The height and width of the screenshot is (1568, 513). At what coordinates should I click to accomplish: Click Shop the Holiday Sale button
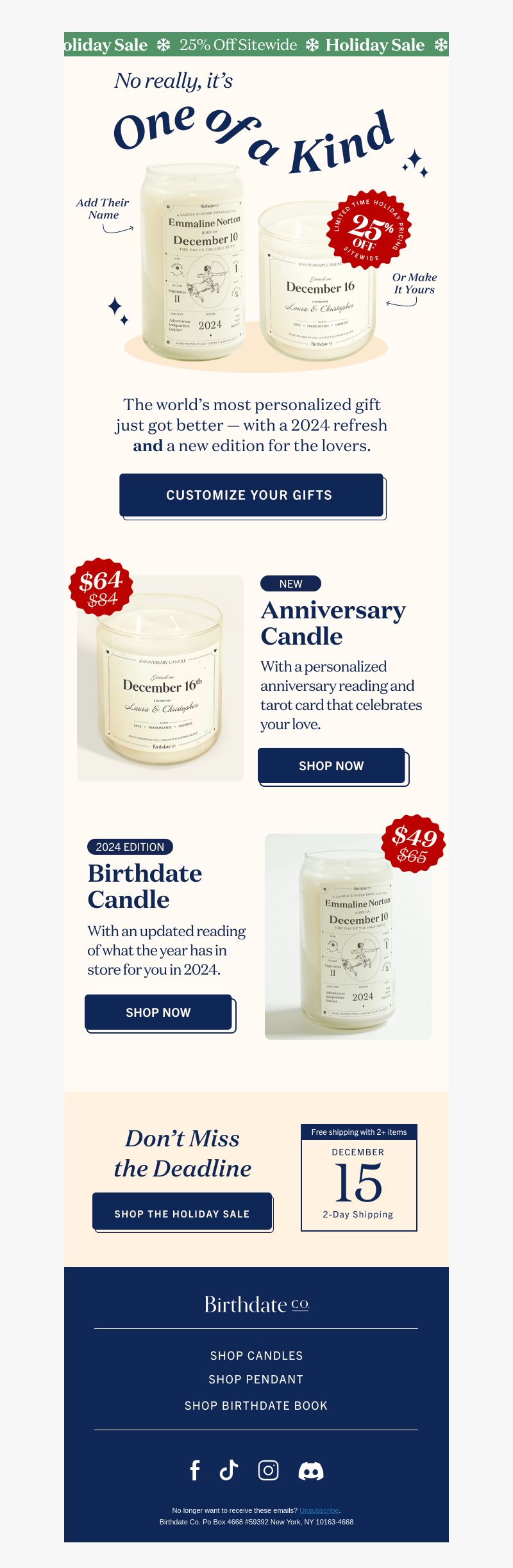click(x=182, y=1211)
